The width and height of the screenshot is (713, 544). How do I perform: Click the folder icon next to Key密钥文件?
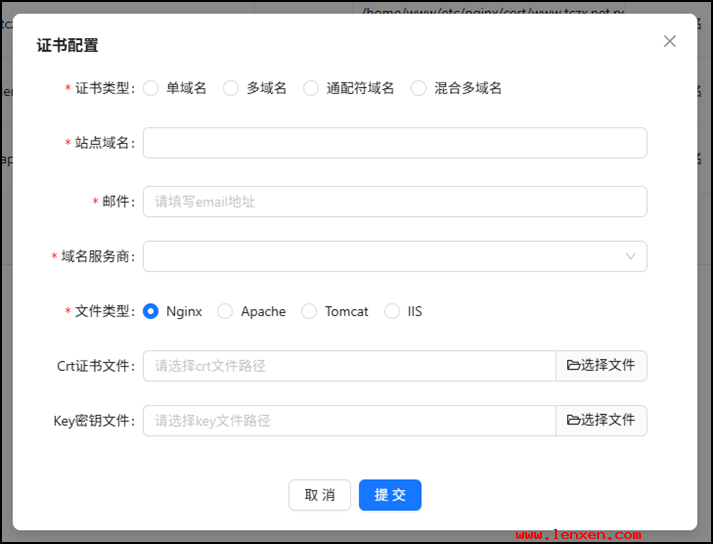574,421
